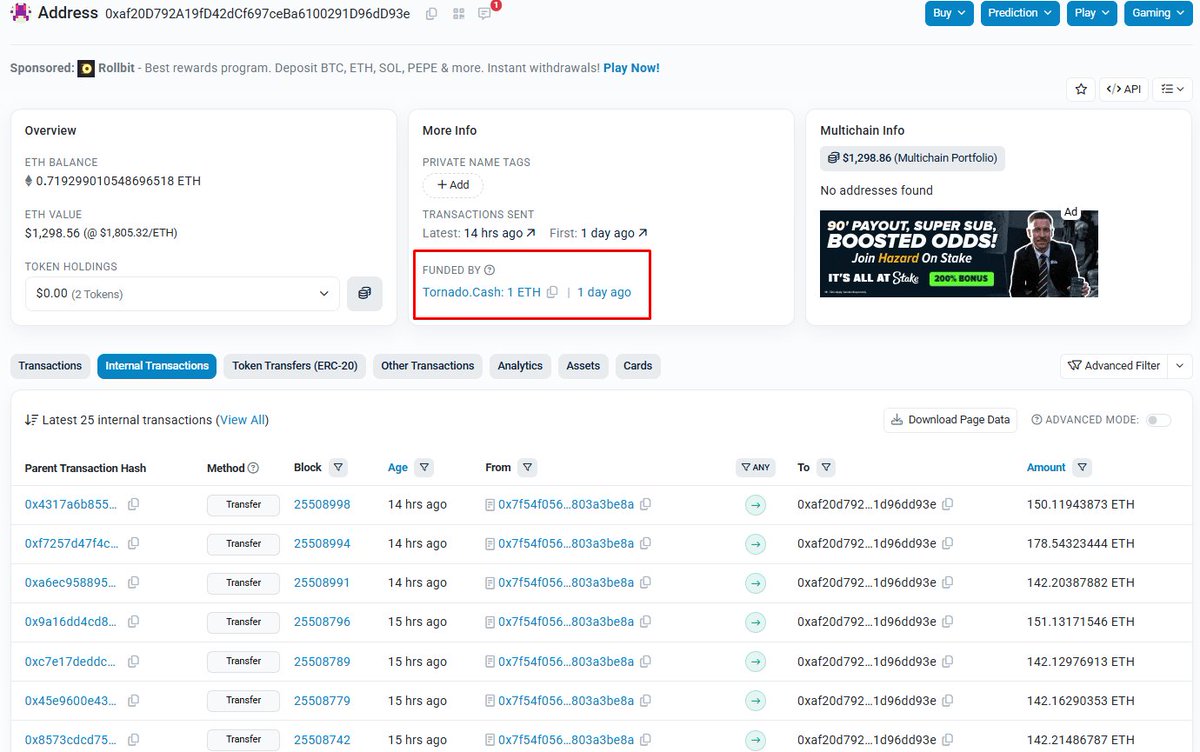Click the Funded By help icon
This screenshot has width=1200, height=752.
[490, 270]
